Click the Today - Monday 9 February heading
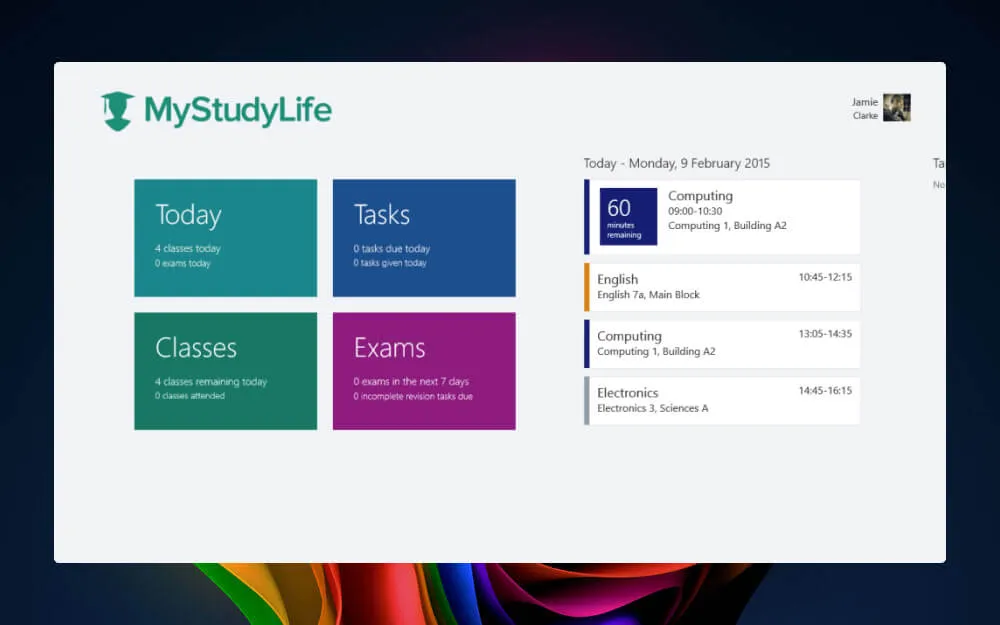This screenshot has width=1000, height=625. tap(676, 163)
